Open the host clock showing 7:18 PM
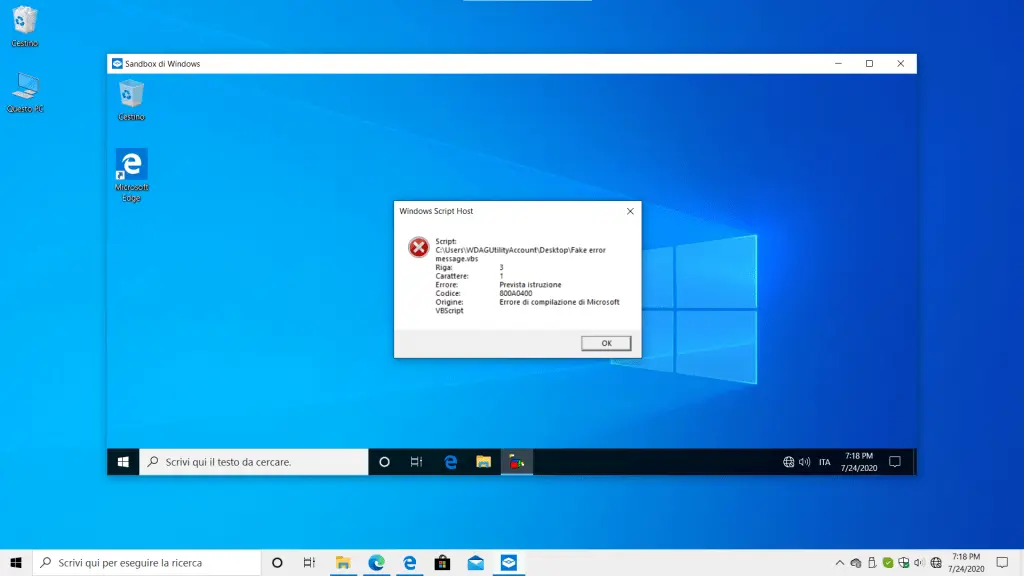 click(966, 562)
